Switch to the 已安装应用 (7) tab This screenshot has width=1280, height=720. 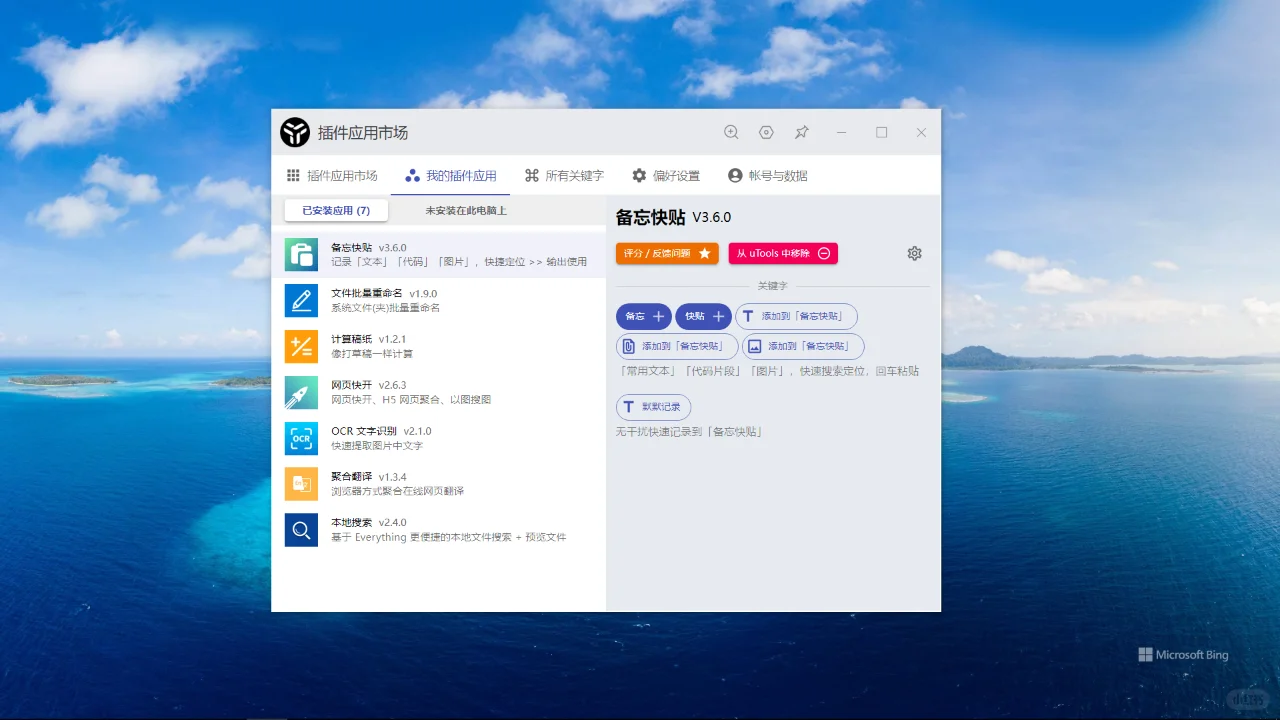pyautogui.click(x=335, y=210)
